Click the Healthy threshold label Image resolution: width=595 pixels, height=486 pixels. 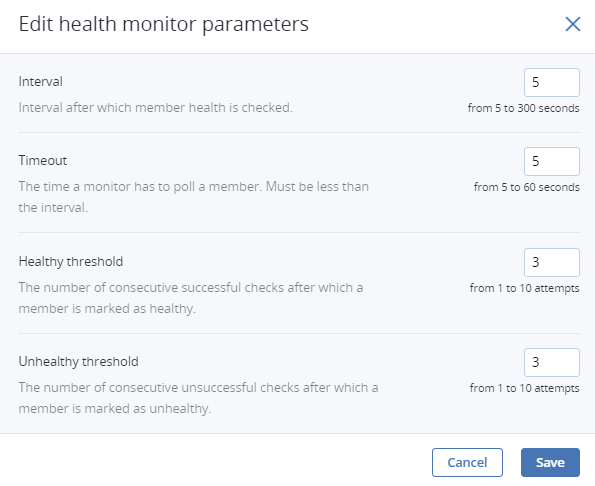71,261
